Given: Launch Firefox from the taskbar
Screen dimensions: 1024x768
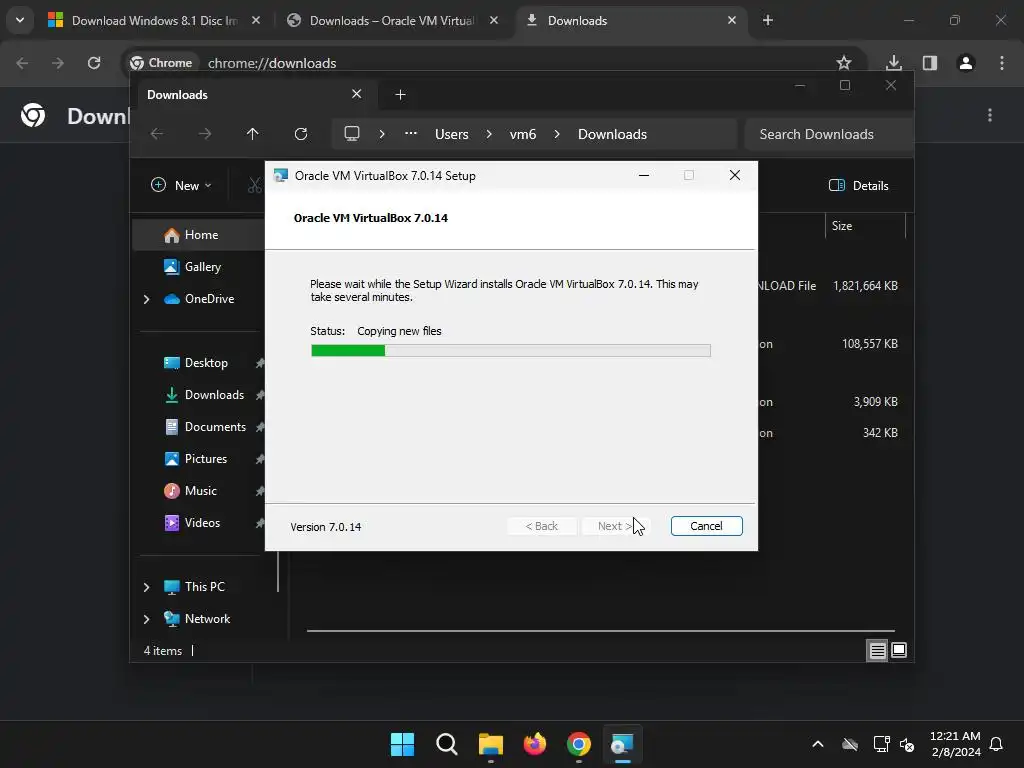Looking at the screenshot, I should (x=535, y=744).
